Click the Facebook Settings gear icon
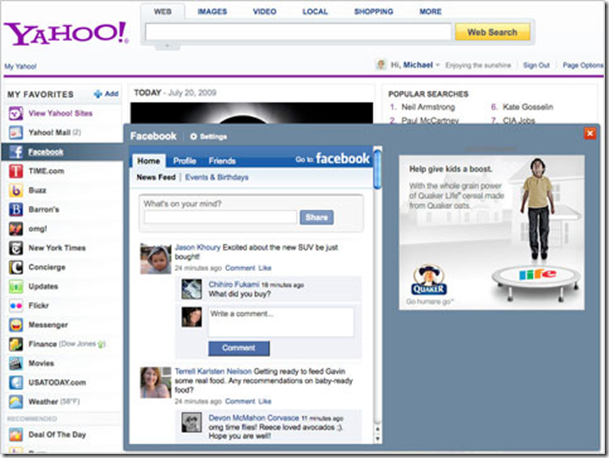This screenshot has height=458, width=609. click(x=193, y=136)
